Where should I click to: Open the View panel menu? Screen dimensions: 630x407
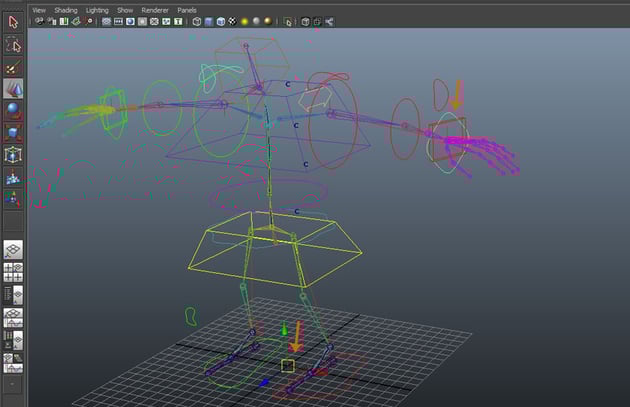coord(39,9)
